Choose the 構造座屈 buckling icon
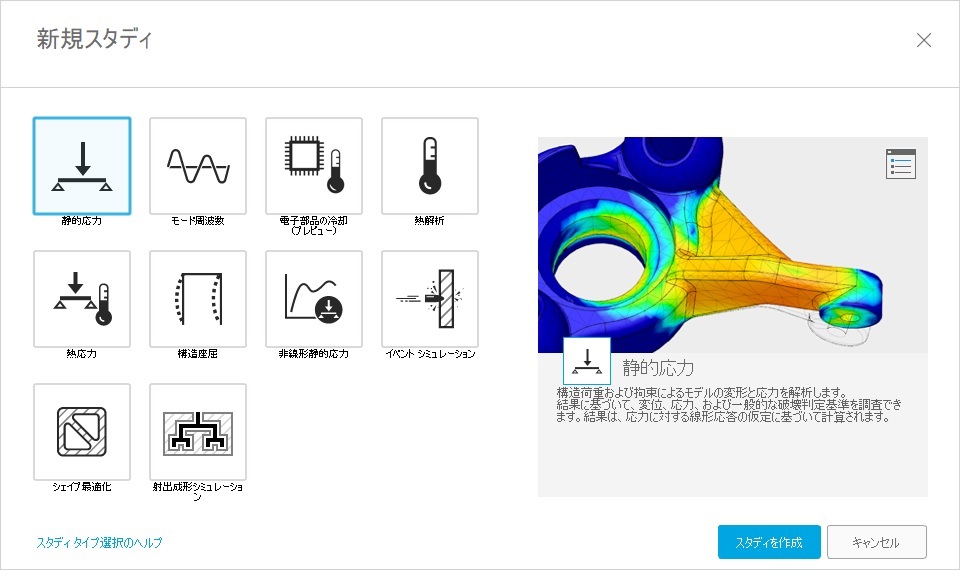Screen dimensions: 965x575 [x=198, y=299]
